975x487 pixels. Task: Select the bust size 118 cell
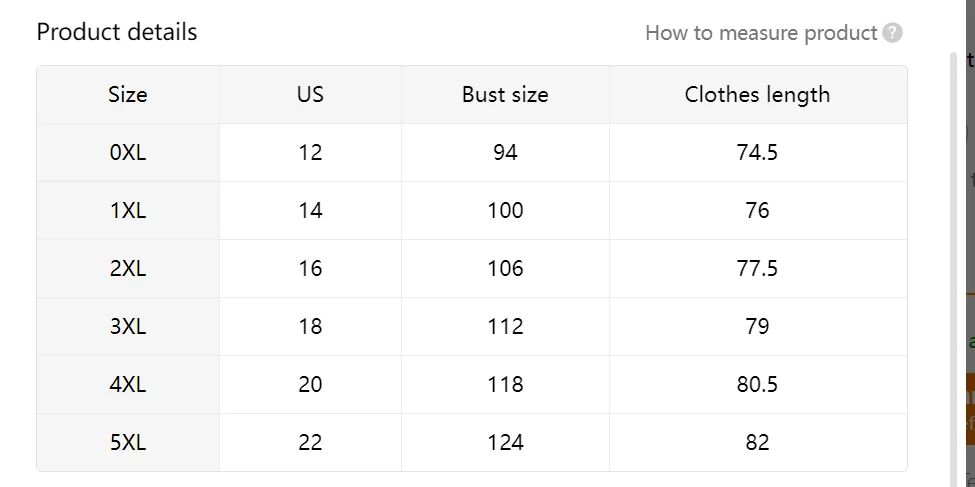click(x=505, y=385)
